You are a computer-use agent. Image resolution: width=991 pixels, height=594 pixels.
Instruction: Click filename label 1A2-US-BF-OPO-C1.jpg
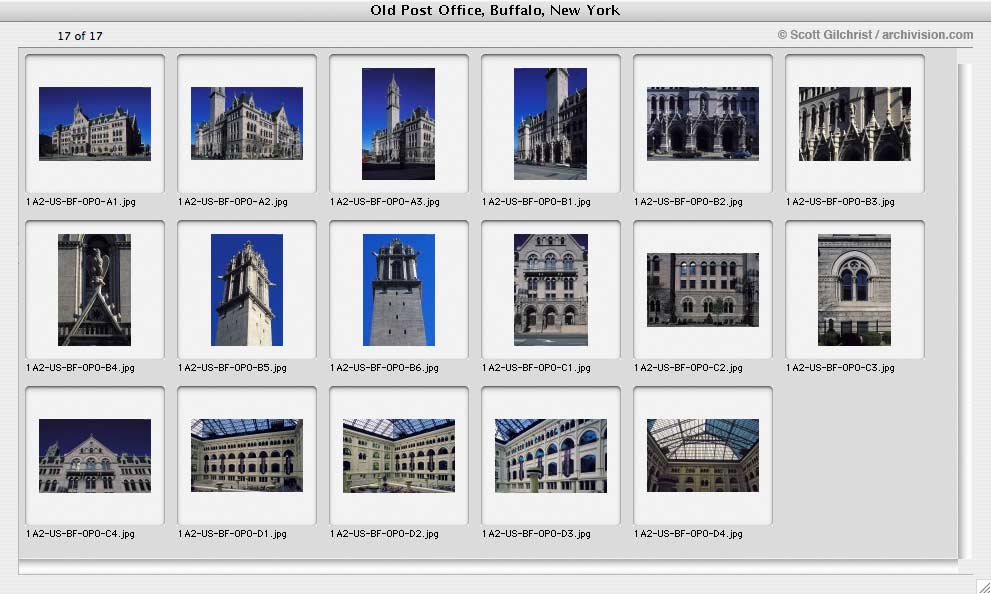pyautogui.click(x=537, y=368)
